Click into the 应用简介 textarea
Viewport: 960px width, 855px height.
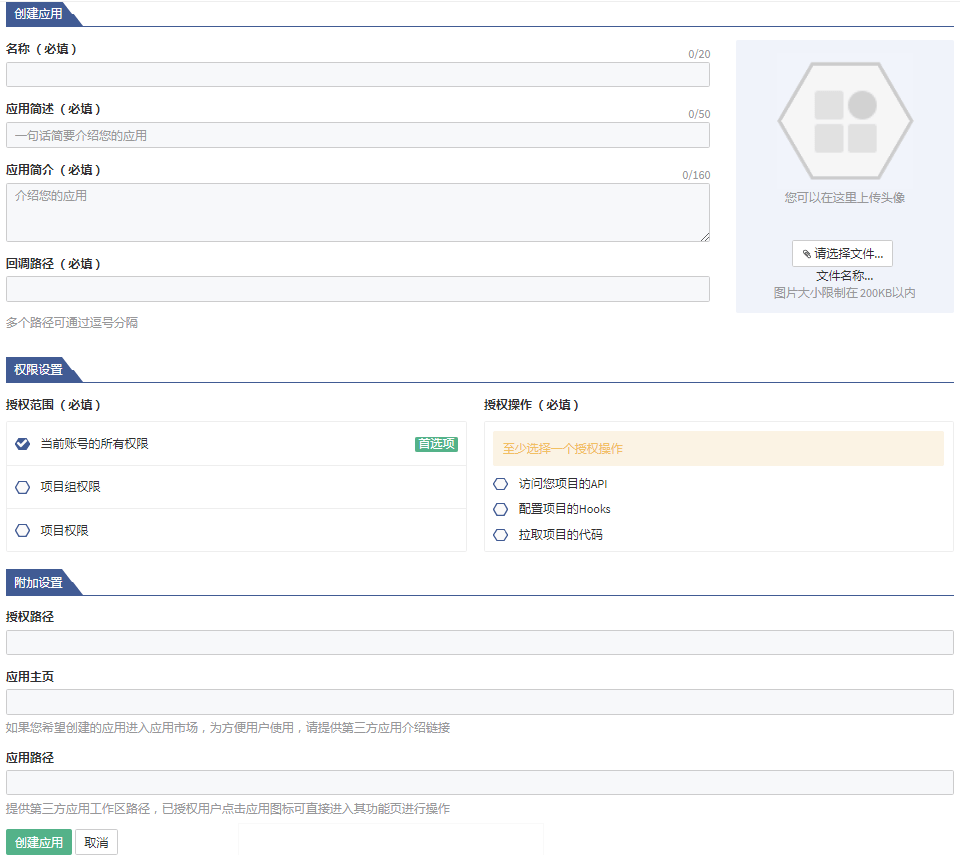pos(357,212)
